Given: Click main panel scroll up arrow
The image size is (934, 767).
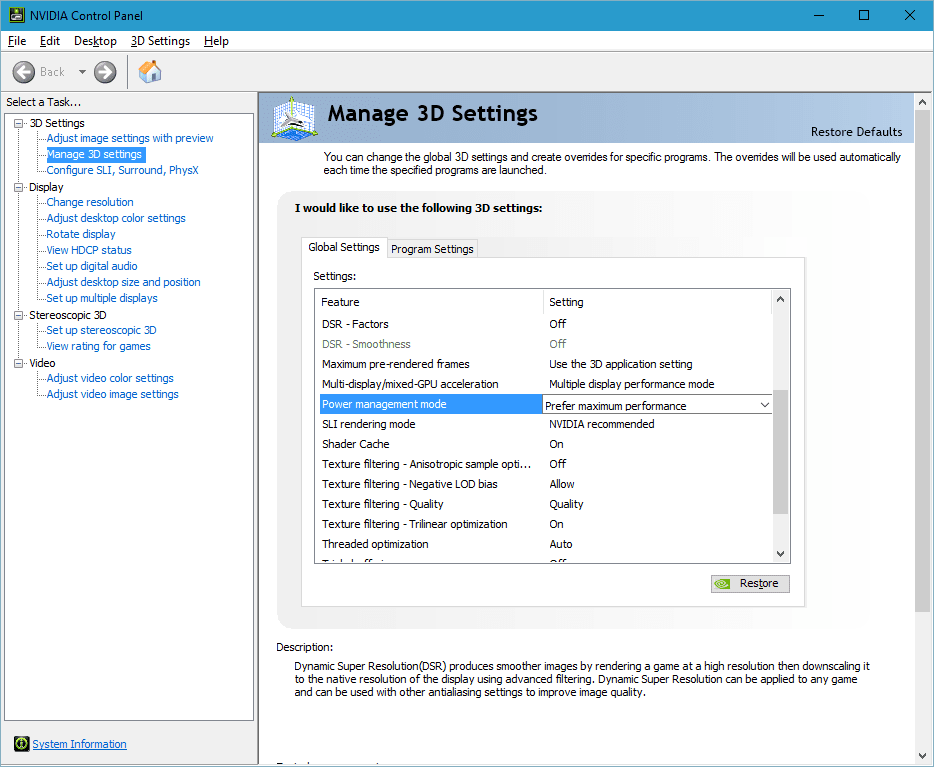Looking at the screenshot, I should point(922,102).
